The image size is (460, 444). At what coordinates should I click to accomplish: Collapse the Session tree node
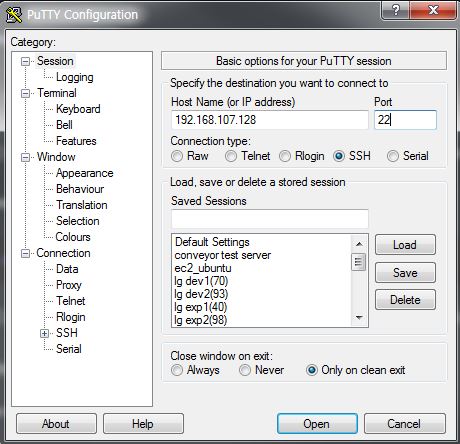pyautogui.click(x=25, y=61)
